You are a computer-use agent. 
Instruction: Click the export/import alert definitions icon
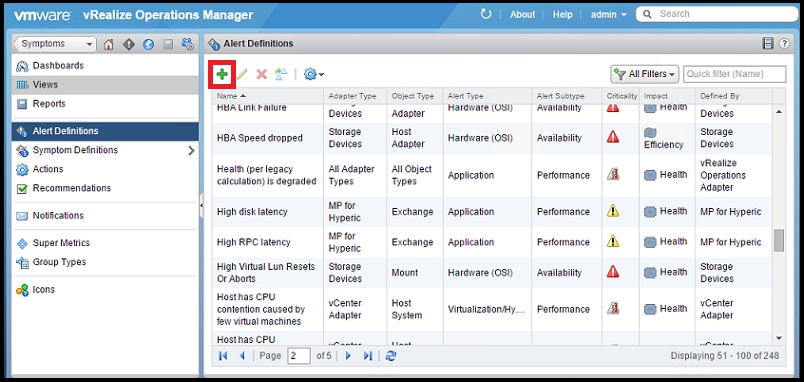click(x=281, y=74)
